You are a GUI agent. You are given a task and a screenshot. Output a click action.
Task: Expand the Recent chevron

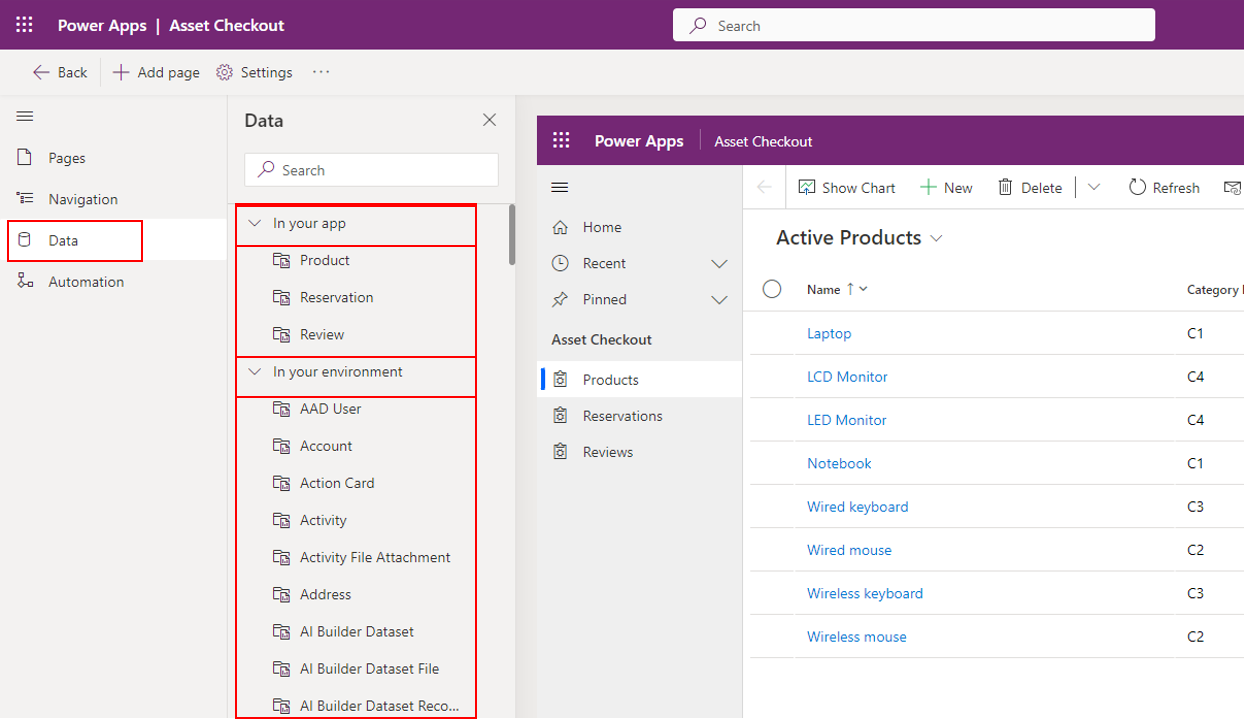(x=719, y=264)
